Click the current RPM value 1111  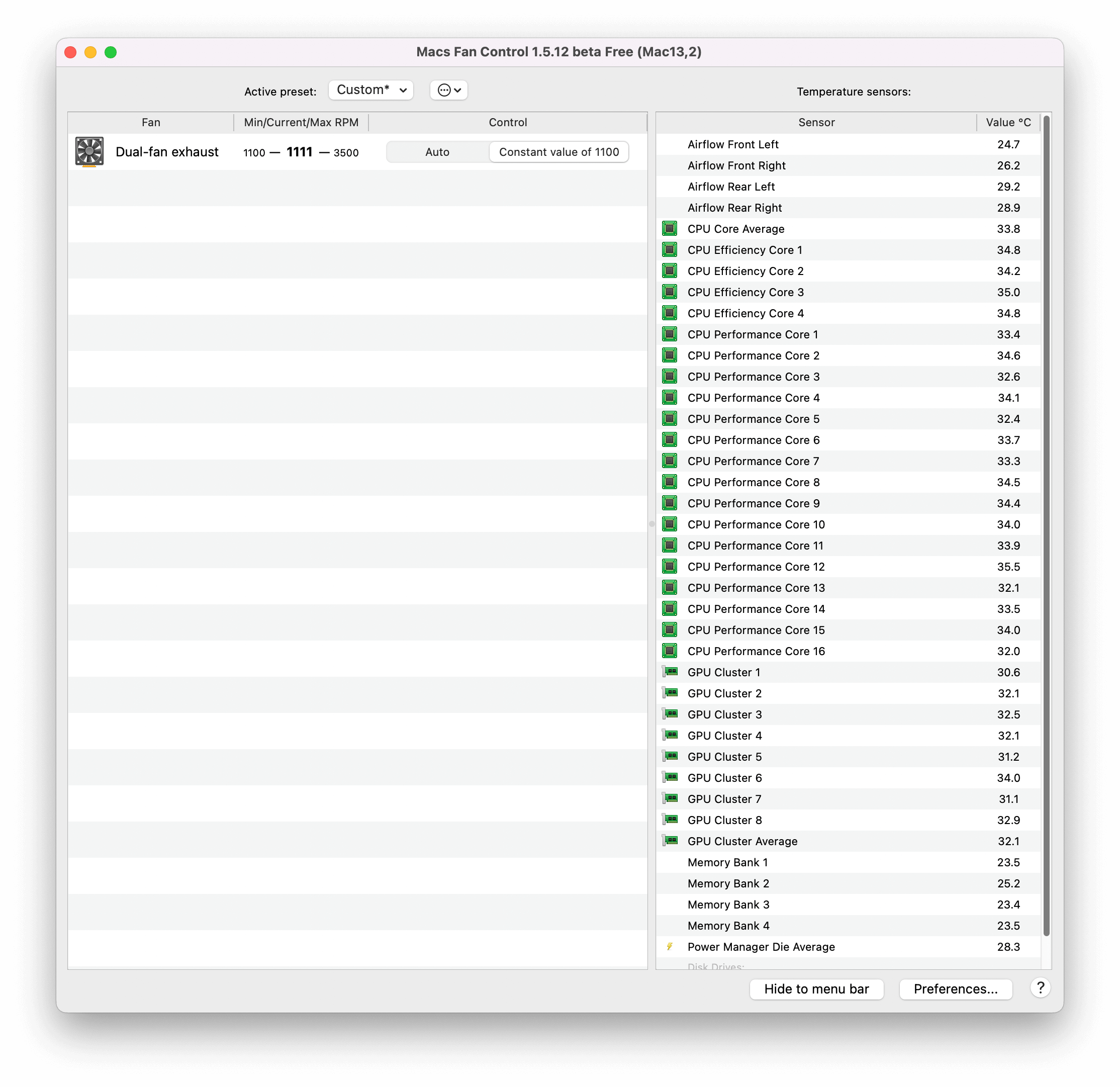point(300,152)
